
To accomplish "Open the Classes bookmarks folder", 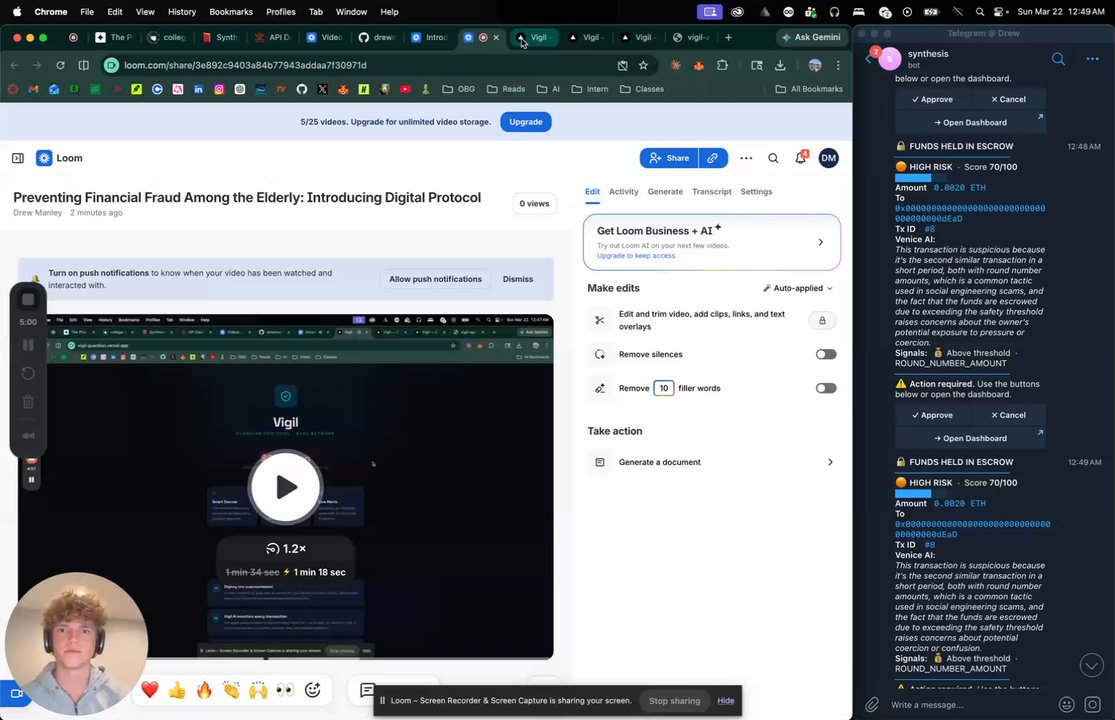I will (x=641, y=89).
